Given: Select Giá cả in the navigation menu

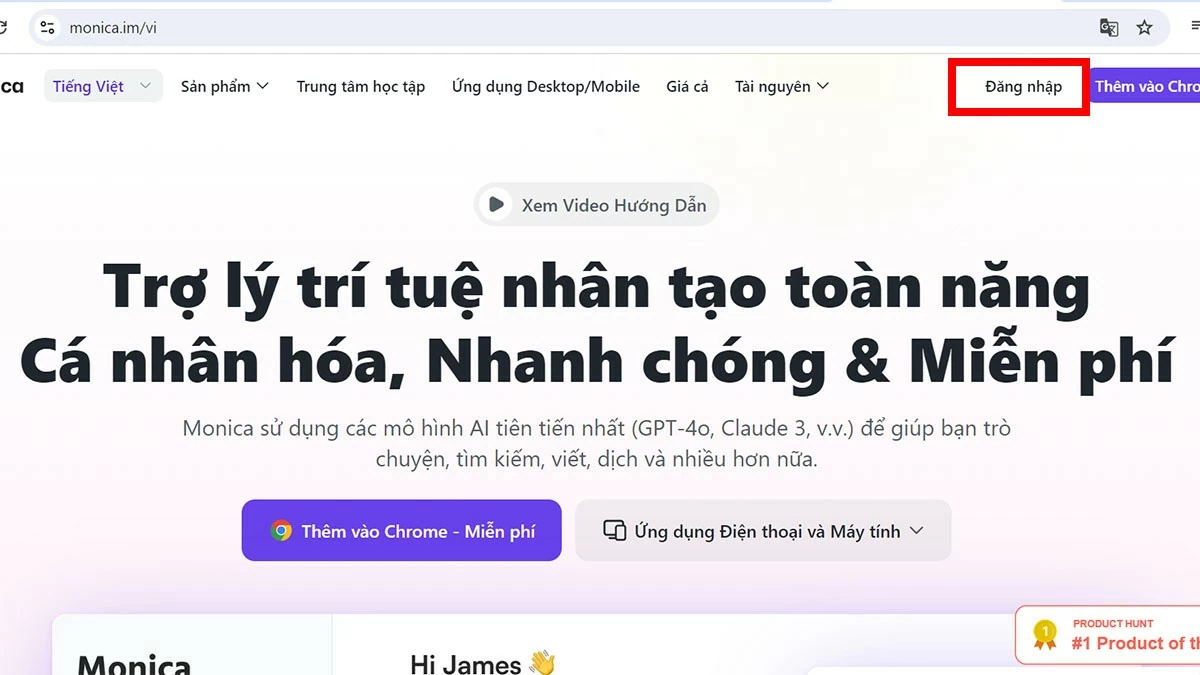Looking at the screenshot, I should pyautogui.click(x=687, y=86).
